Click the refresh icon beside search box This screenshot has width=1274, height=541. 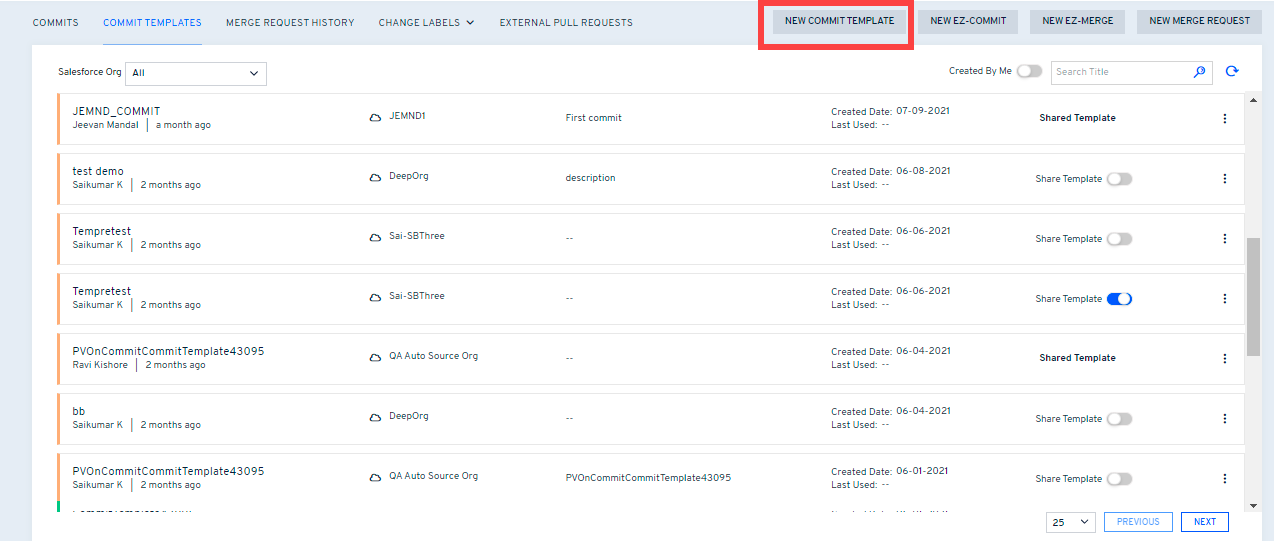pyautogui.click(x=1232, y=72)
